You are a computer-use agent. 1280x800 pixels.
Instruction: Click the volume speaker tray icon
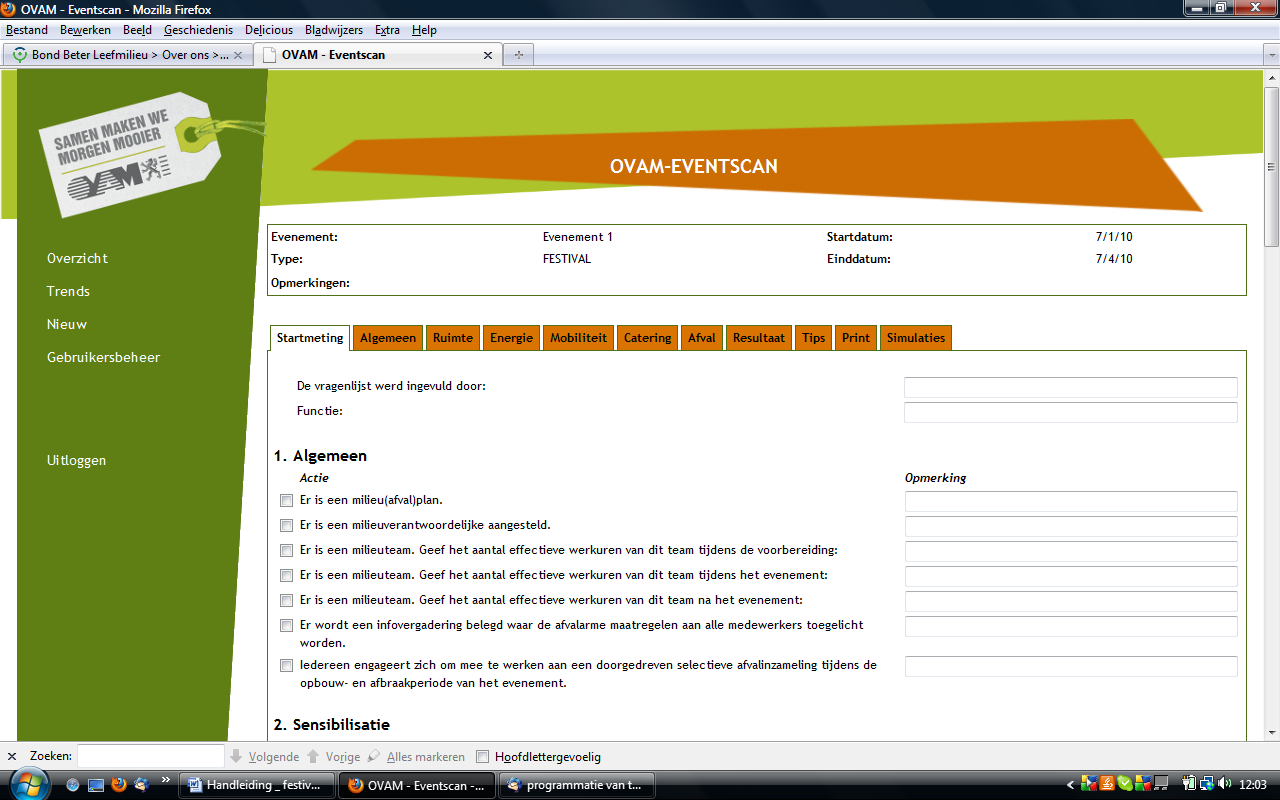click(x=1225, y=784)
